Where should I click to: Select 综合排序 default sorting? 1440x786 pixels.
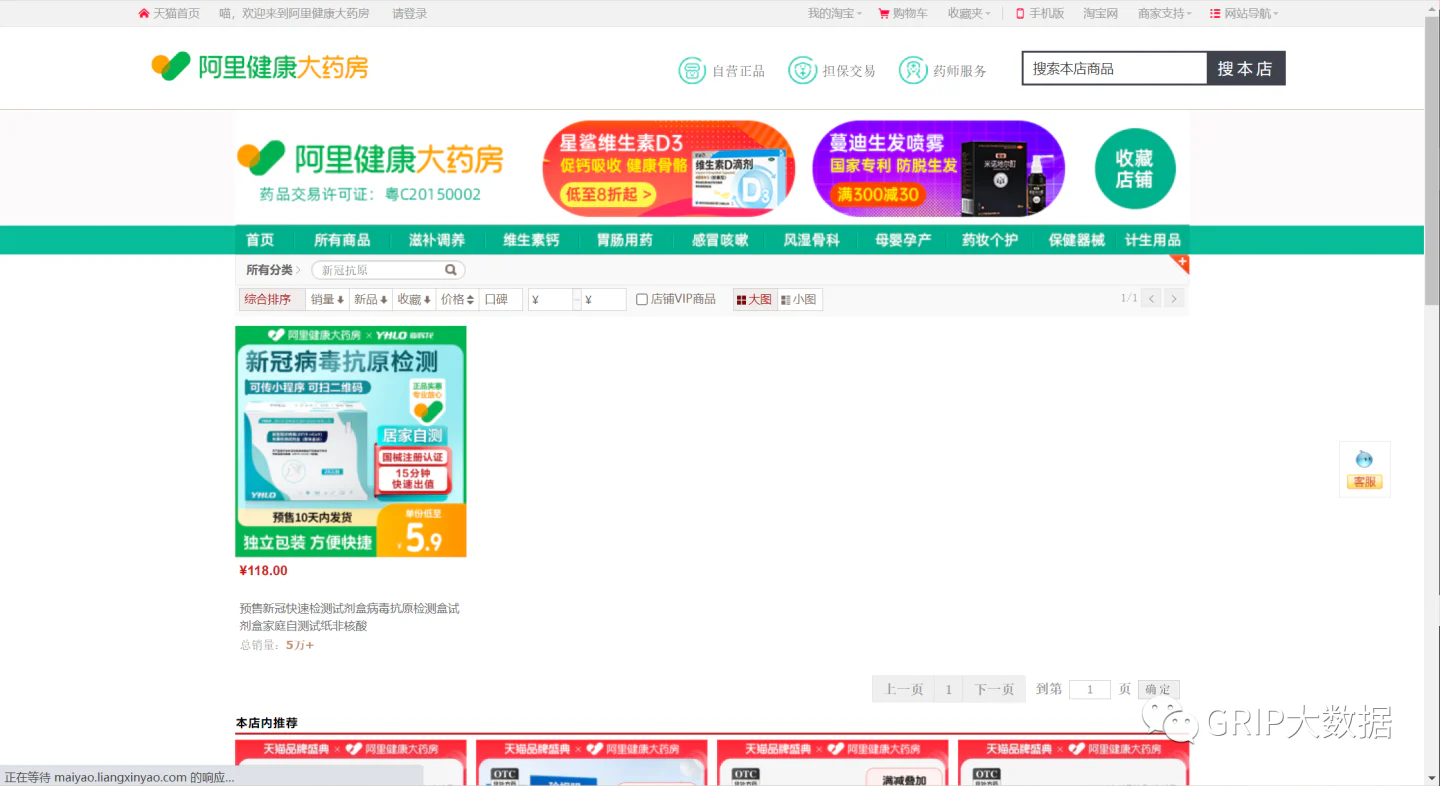272,299
